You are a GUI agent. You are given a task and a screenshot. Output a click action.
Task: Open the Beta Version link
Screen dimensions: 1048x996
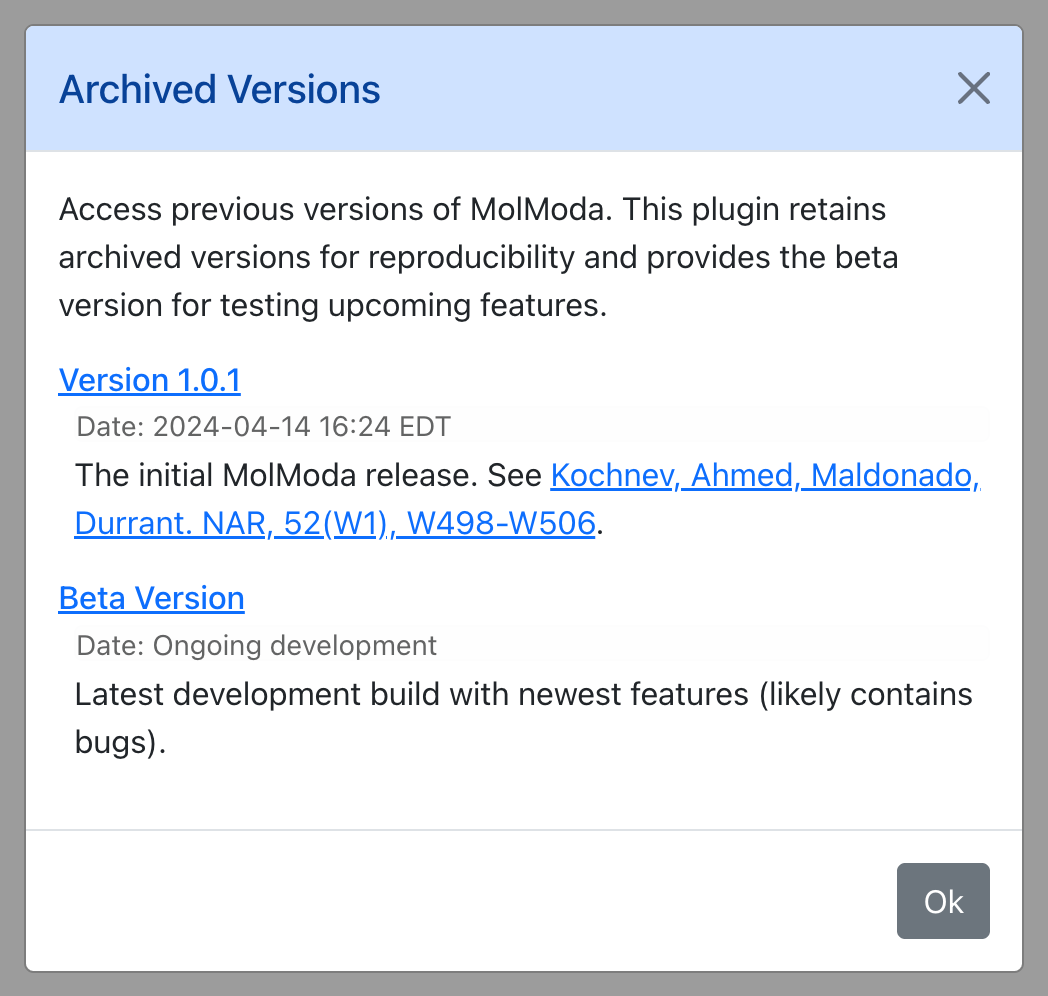click(x=152, y=598)
